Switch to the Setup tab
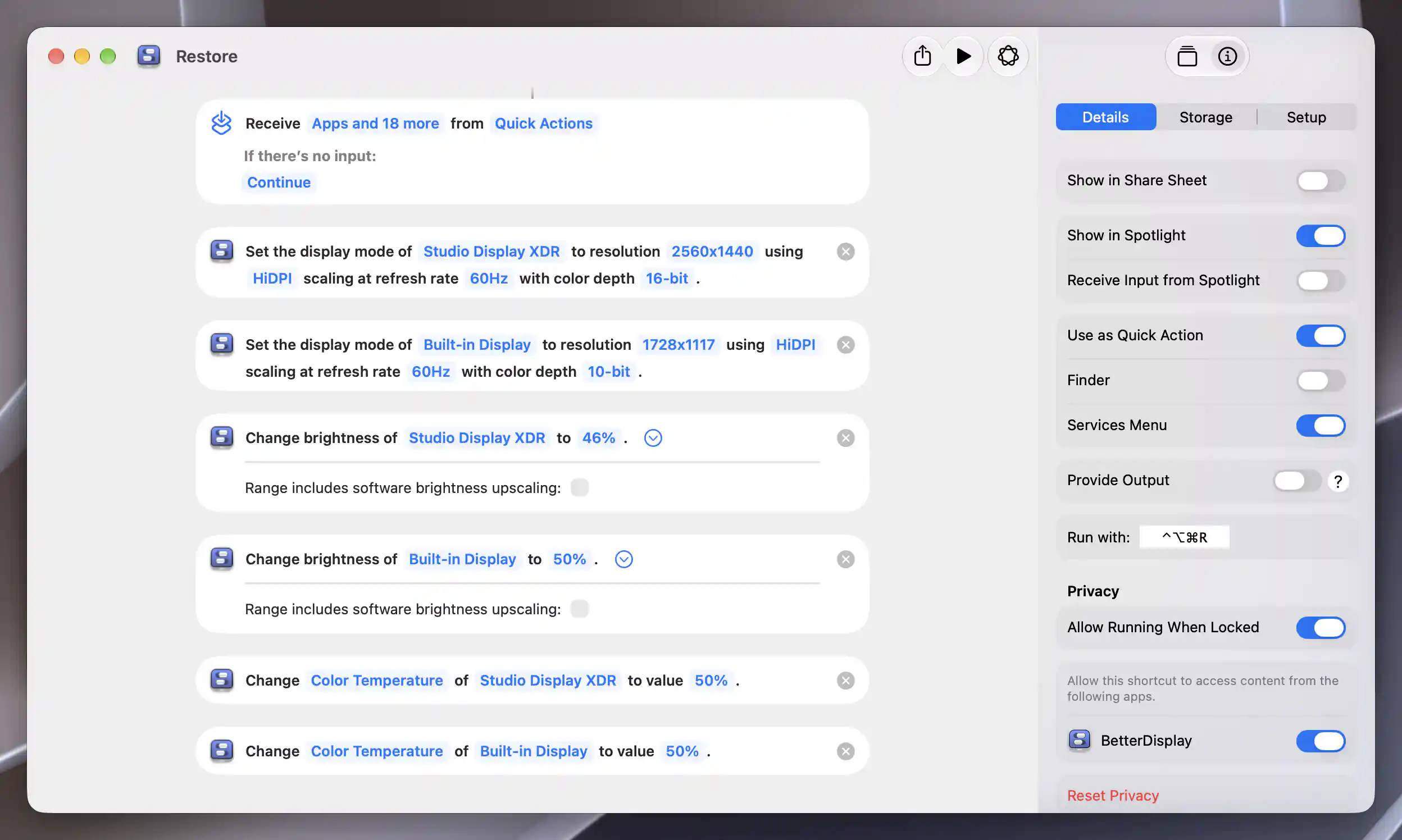The image size is (1402, 840). (1306, 117)
